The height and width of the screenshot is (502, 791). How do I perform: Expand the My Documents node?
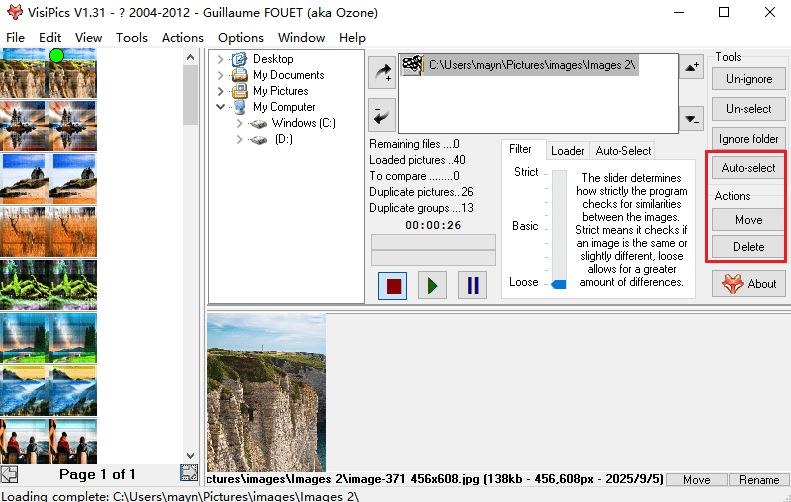(220, 75)
